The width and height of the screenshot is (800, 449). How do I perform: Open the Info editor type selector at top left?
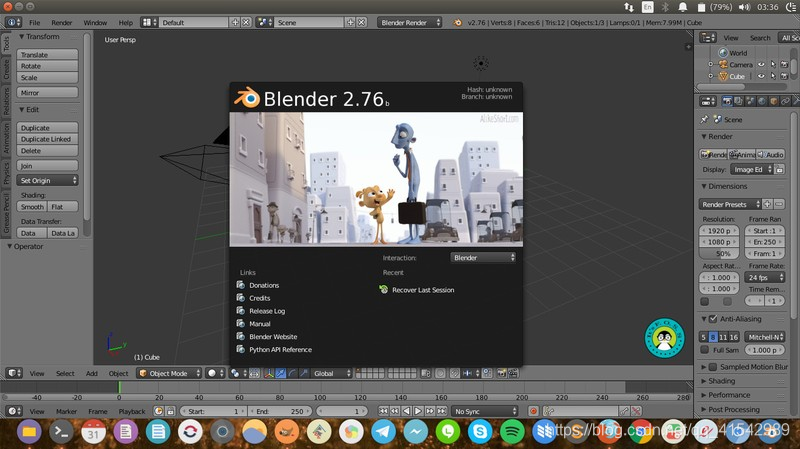(x=13, y=22)
